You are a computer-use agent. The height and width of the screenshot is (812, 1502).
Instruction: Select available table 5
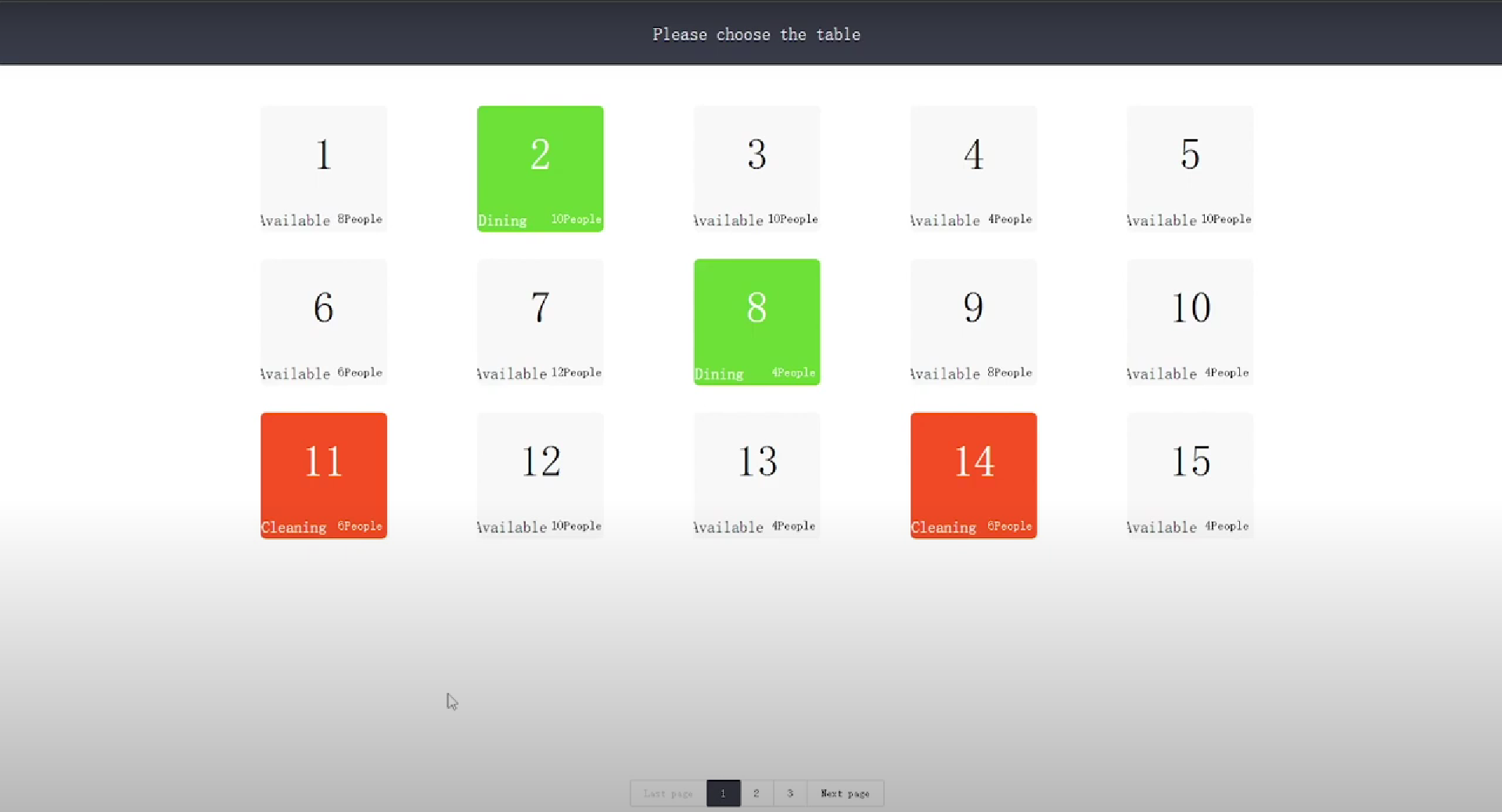pyautogui.click(x=1191, y=168)
